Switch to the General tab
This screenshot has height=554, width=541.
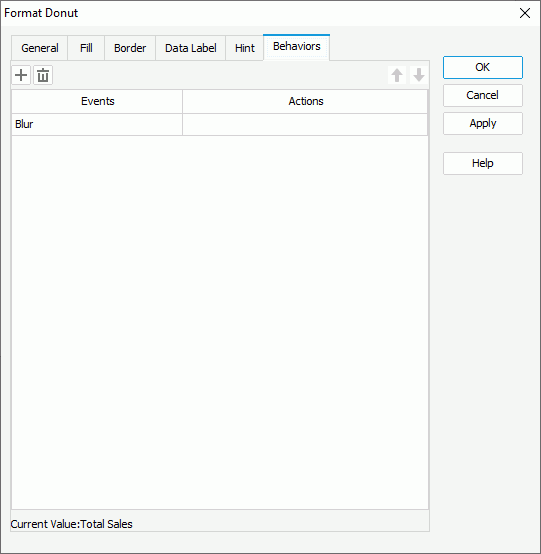(x=40, y=48)
